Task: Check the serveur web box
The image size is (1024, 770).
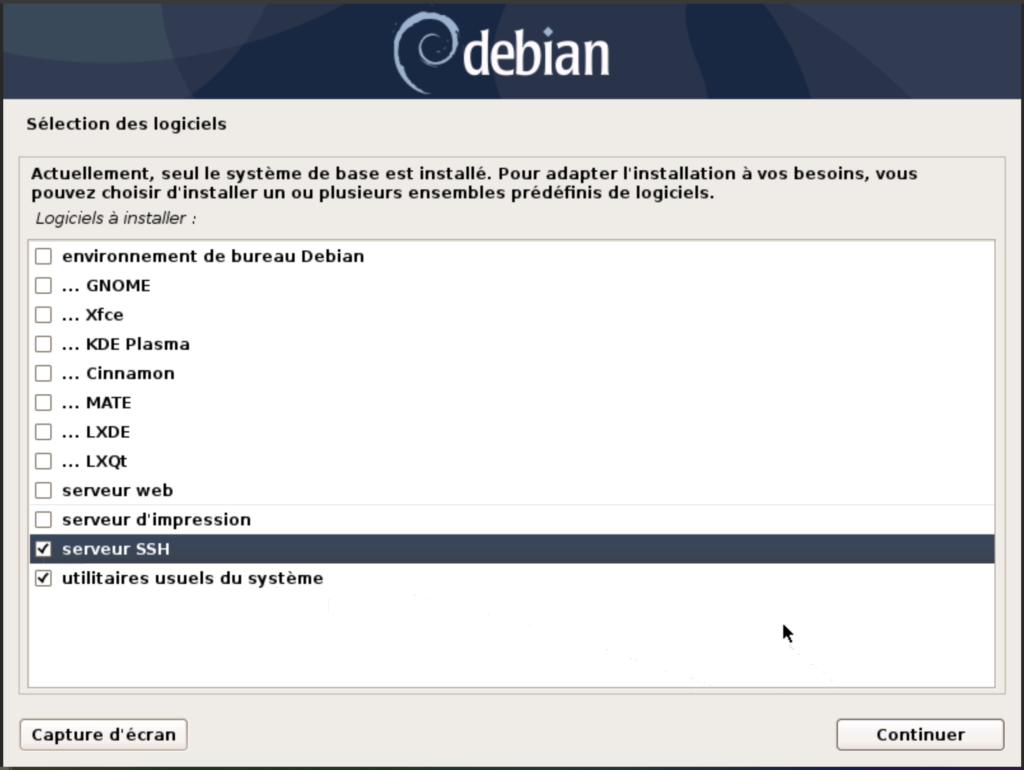Action: [x=43, y=490]
